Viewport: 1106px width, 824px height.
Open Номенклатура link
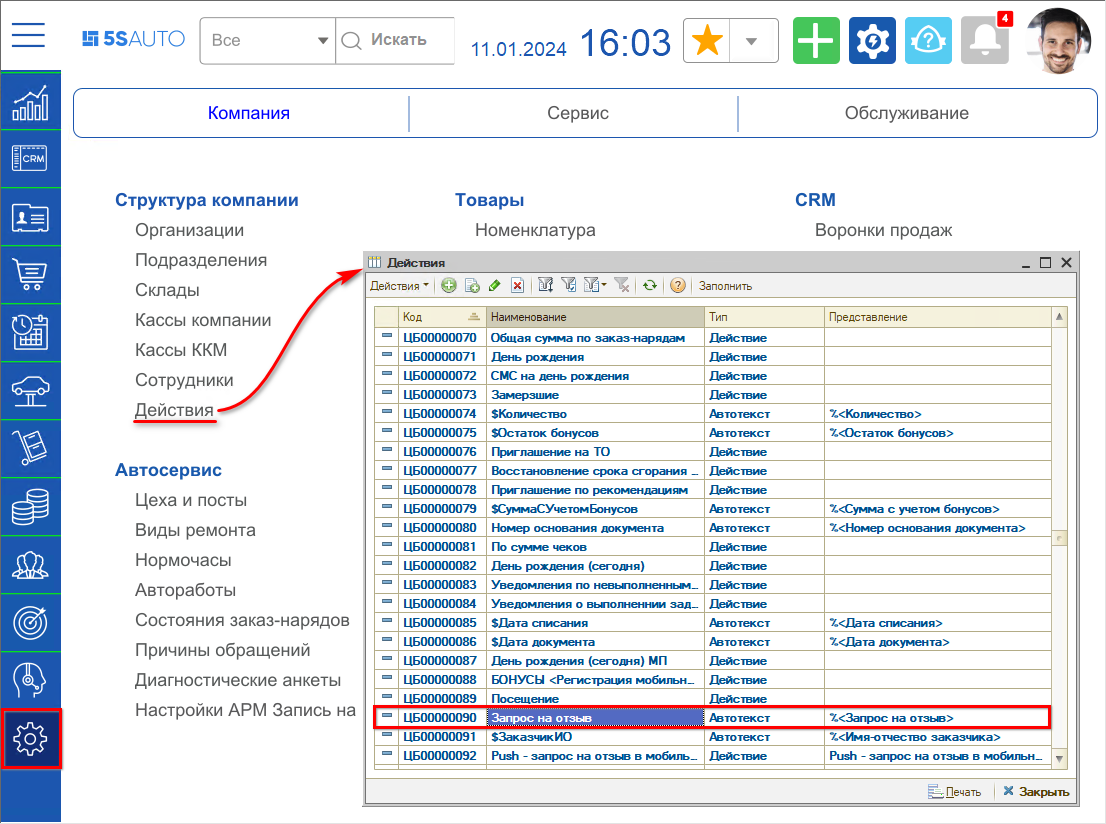pos(535,230)
